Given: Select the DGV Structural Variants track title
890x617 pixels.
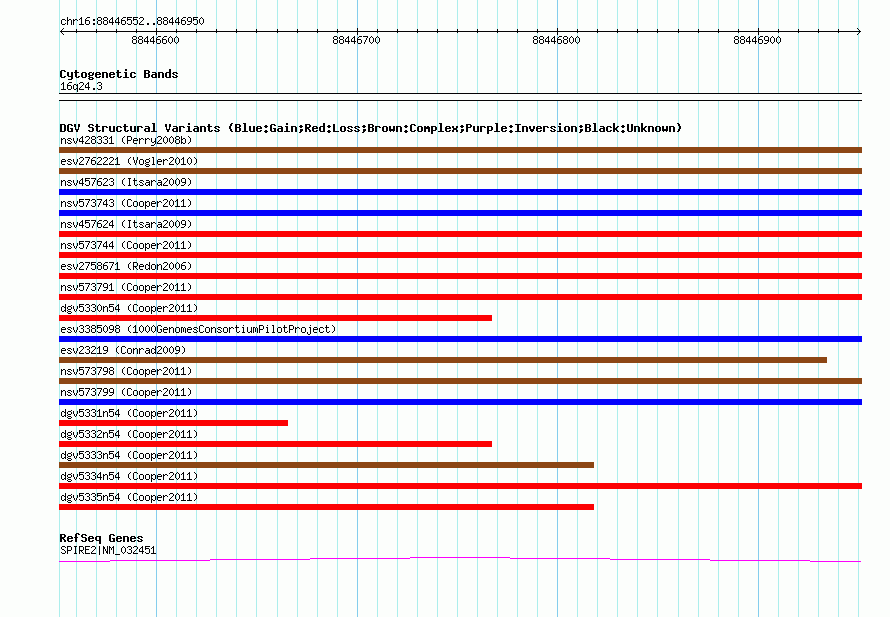Looking at the screenshot, I should 371,128.
